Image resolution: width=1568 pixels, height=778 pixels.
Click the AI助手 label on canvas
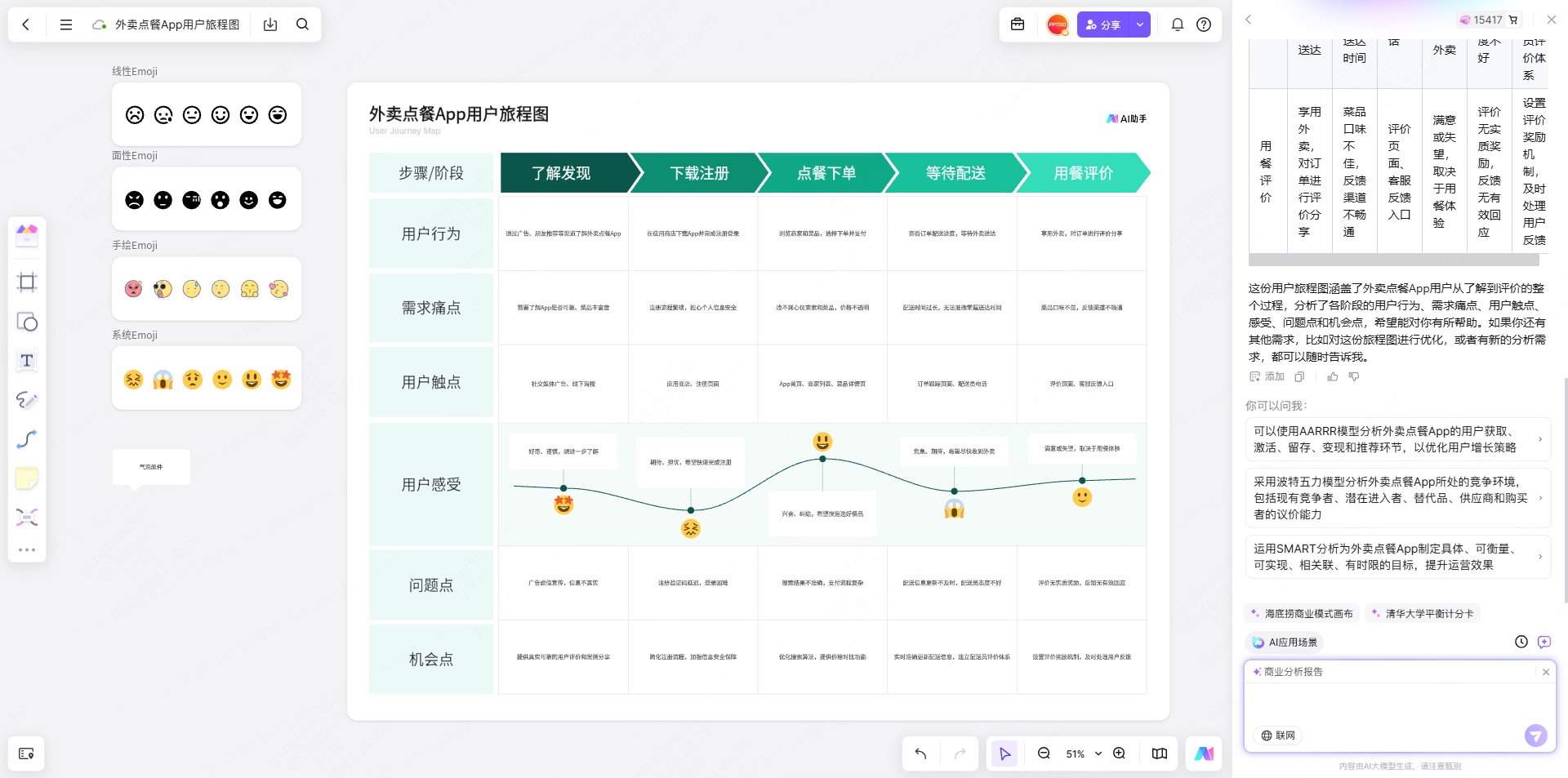click(x=1127, y=118)
